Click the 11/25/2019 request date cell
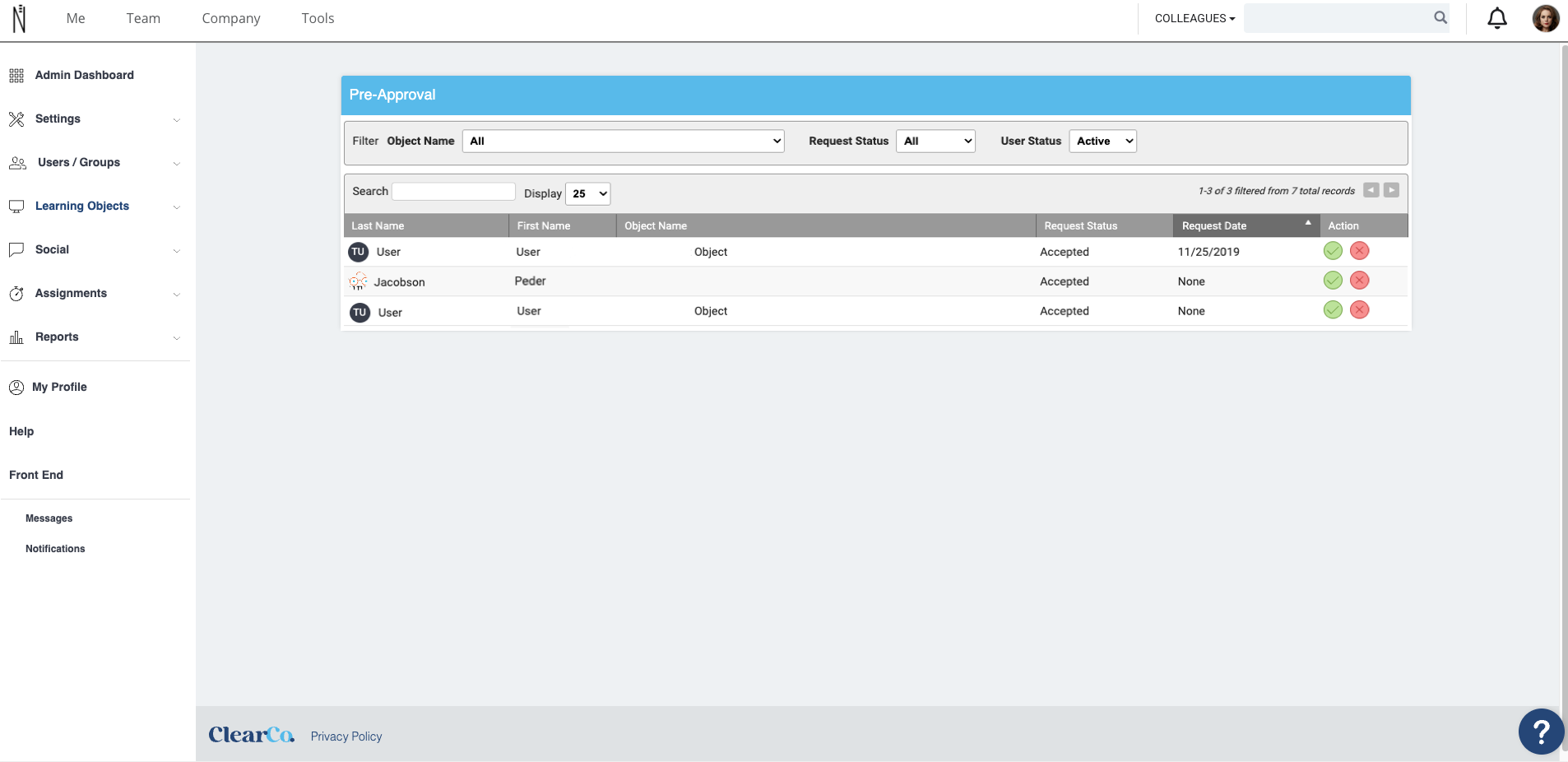Image resolution: width=1568 pixels, height=762 pixels. click(1208, 252)
